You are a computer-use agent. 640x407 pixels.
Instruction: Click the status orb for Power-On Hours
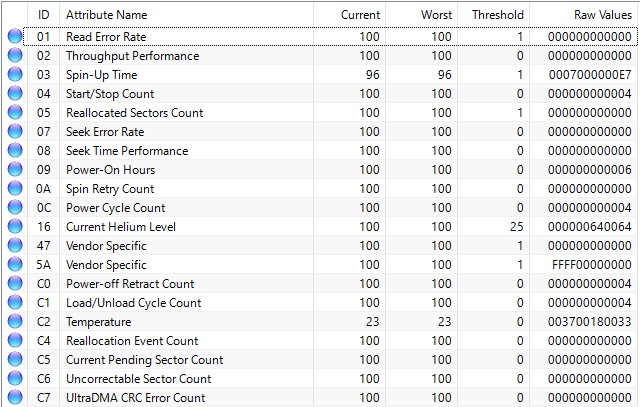click(15, 169)
